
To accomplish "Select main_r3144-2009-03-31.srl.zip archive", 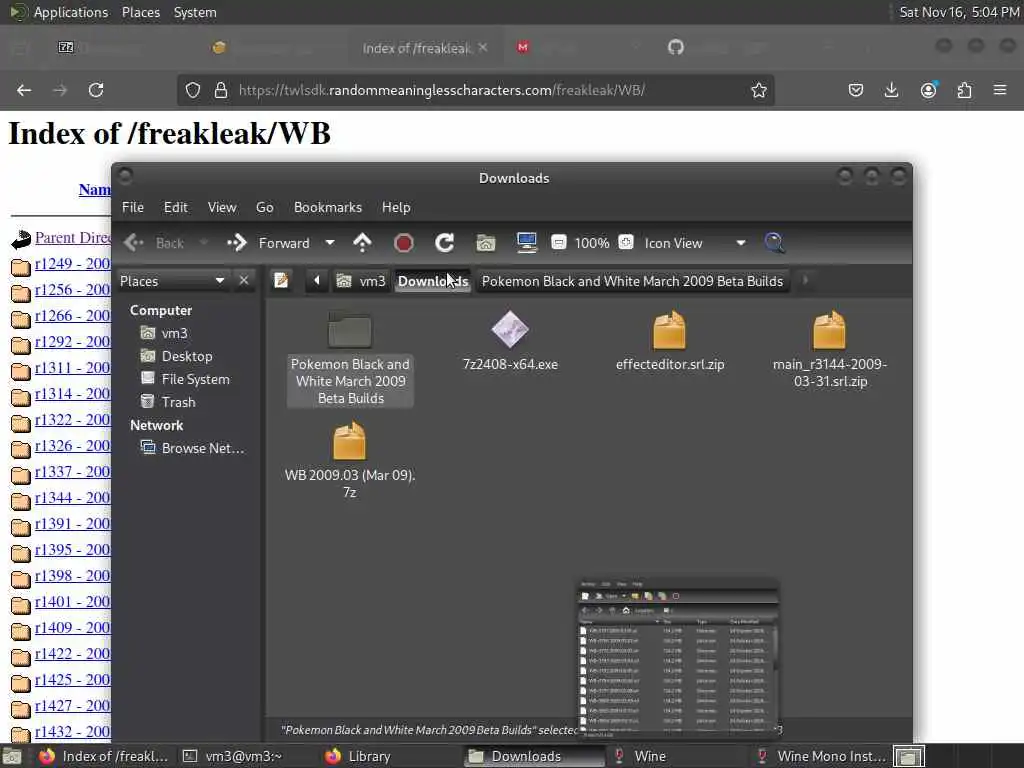I will (x=829, y=330).
